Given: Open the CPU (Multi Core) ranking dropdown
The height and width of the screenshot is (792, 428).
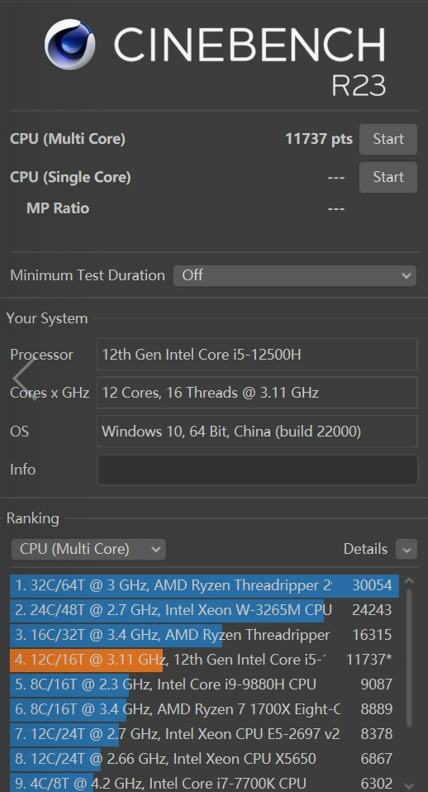Looking at the screenshot, I should (88, 549).
